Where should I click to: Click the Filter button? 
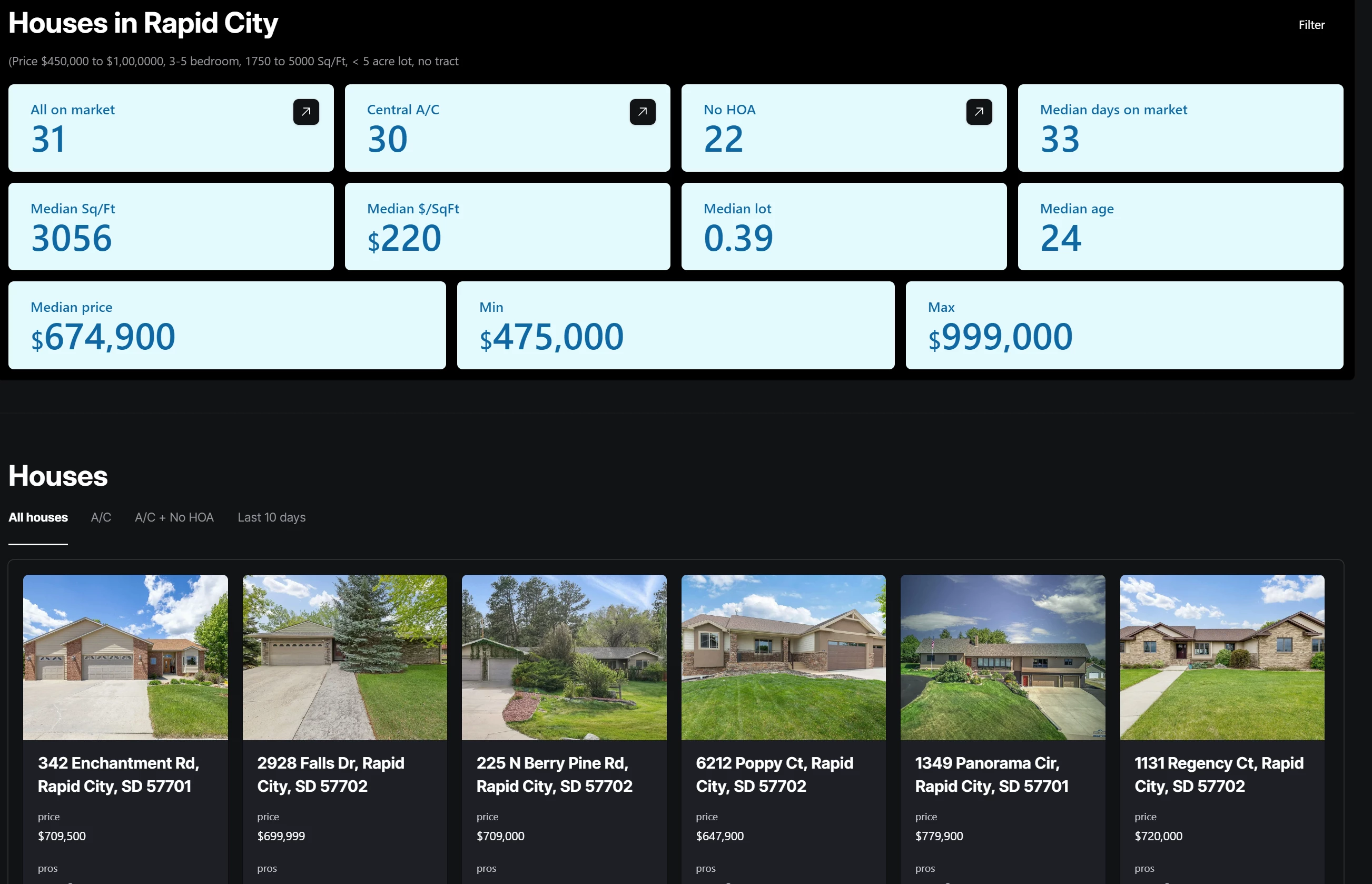(x=1311, y=25)
